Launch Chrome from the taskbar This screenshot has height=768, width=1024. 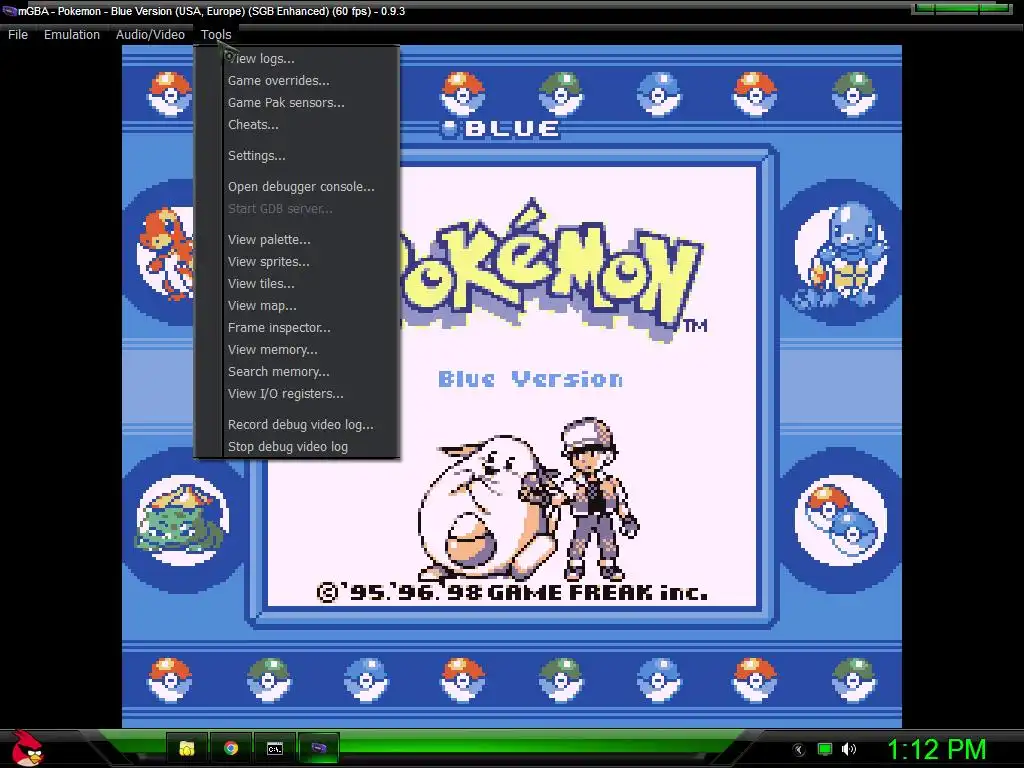coord(231,748)
